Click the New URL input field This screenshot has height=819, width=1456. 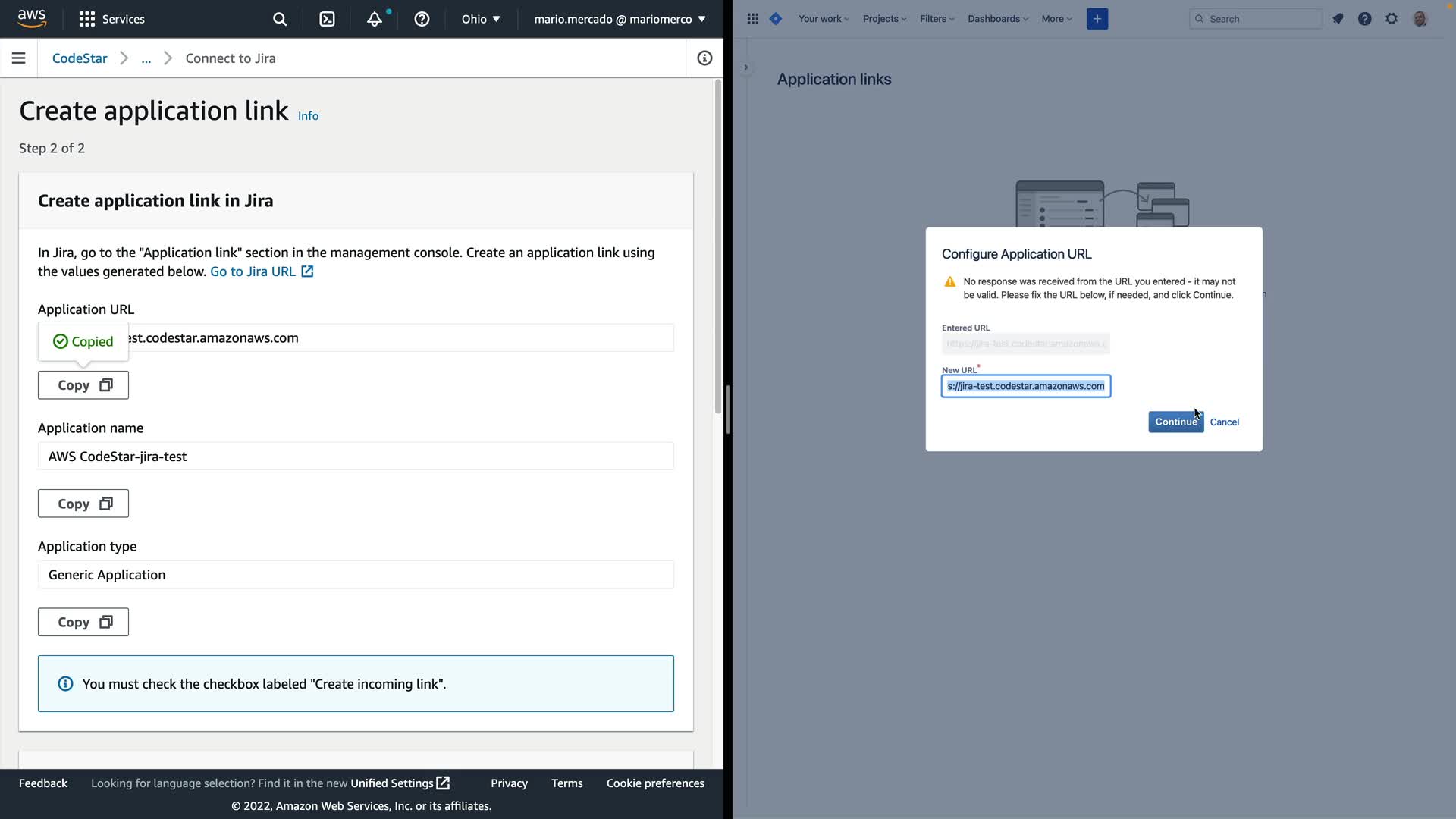coord(1025,386)
